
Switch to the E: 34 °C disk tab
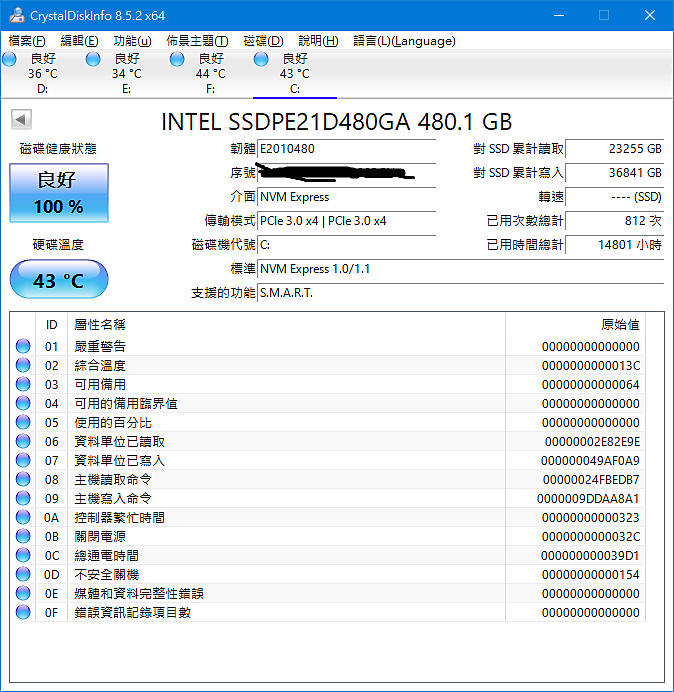tap(127, 73)
